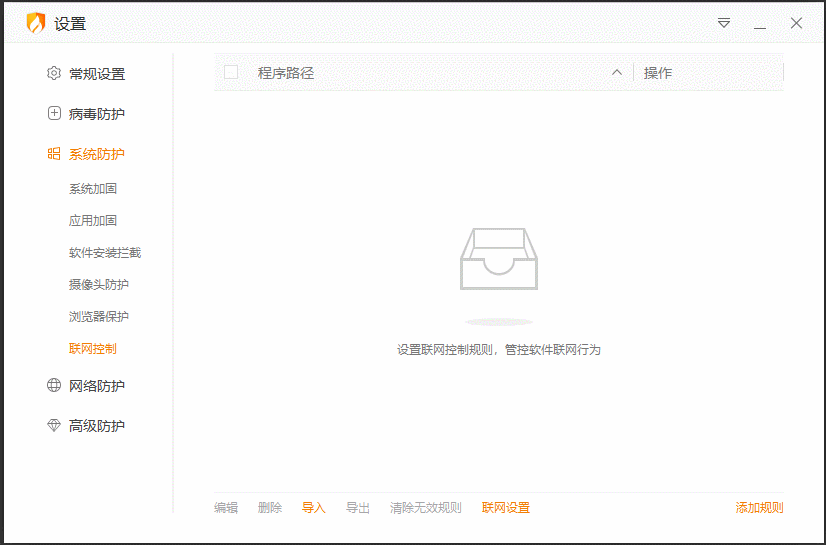Image resolution: width=826 pixels, height=545 pixels.
Task: Open 联网设置 link
Action: tap(506, 508)
